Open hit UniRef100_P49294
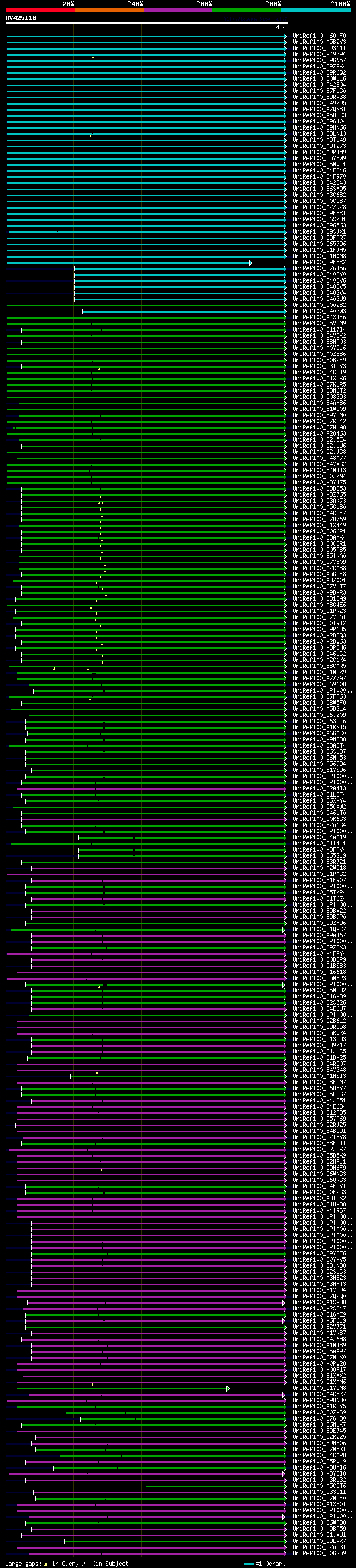 coord(319,54)
